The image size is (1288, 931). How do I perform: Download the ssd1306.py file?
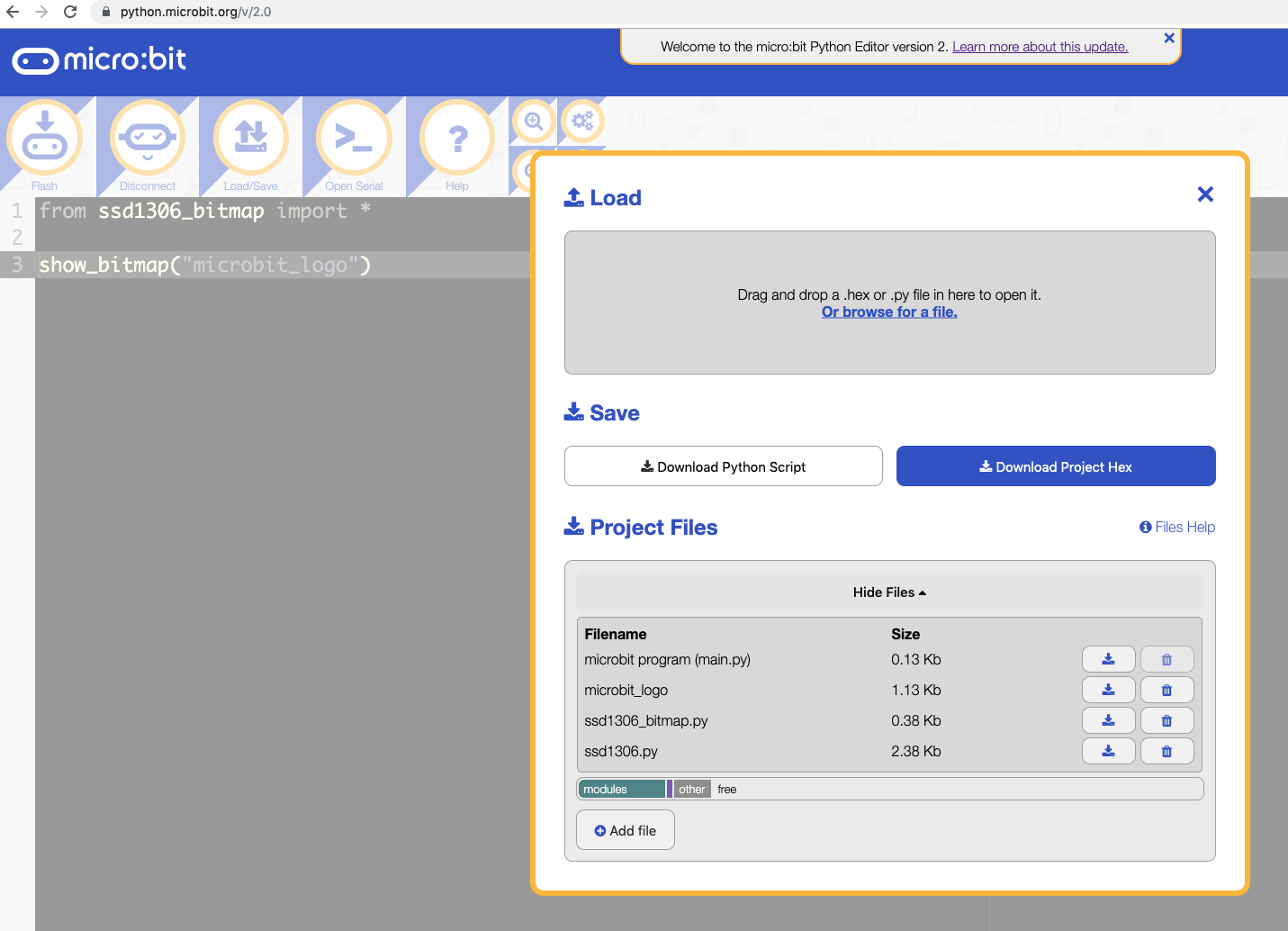[x=1108, y=751]
